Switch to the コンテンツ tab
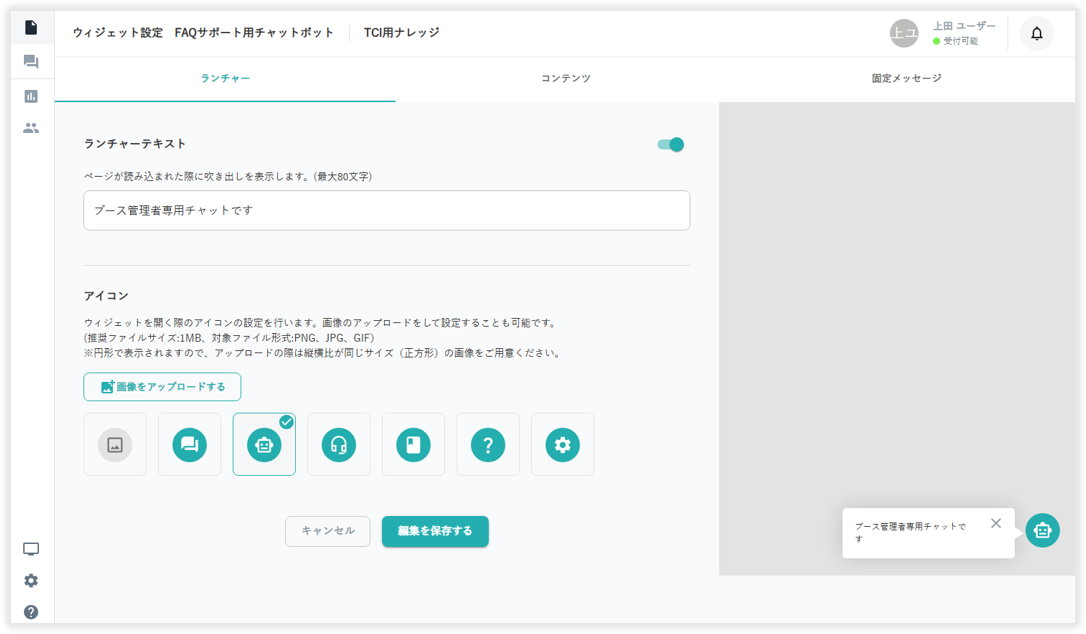 566,78
